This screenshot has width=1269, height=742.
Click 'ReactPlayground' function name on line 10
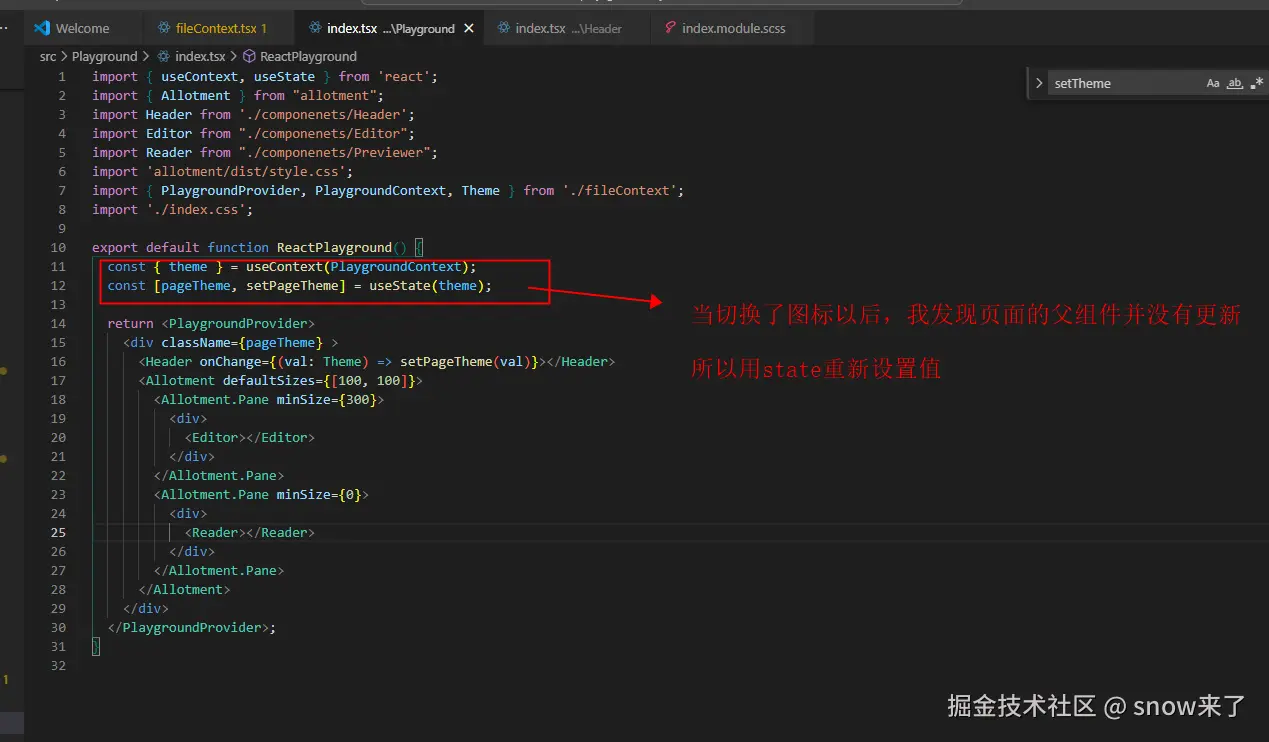(334, 247)
